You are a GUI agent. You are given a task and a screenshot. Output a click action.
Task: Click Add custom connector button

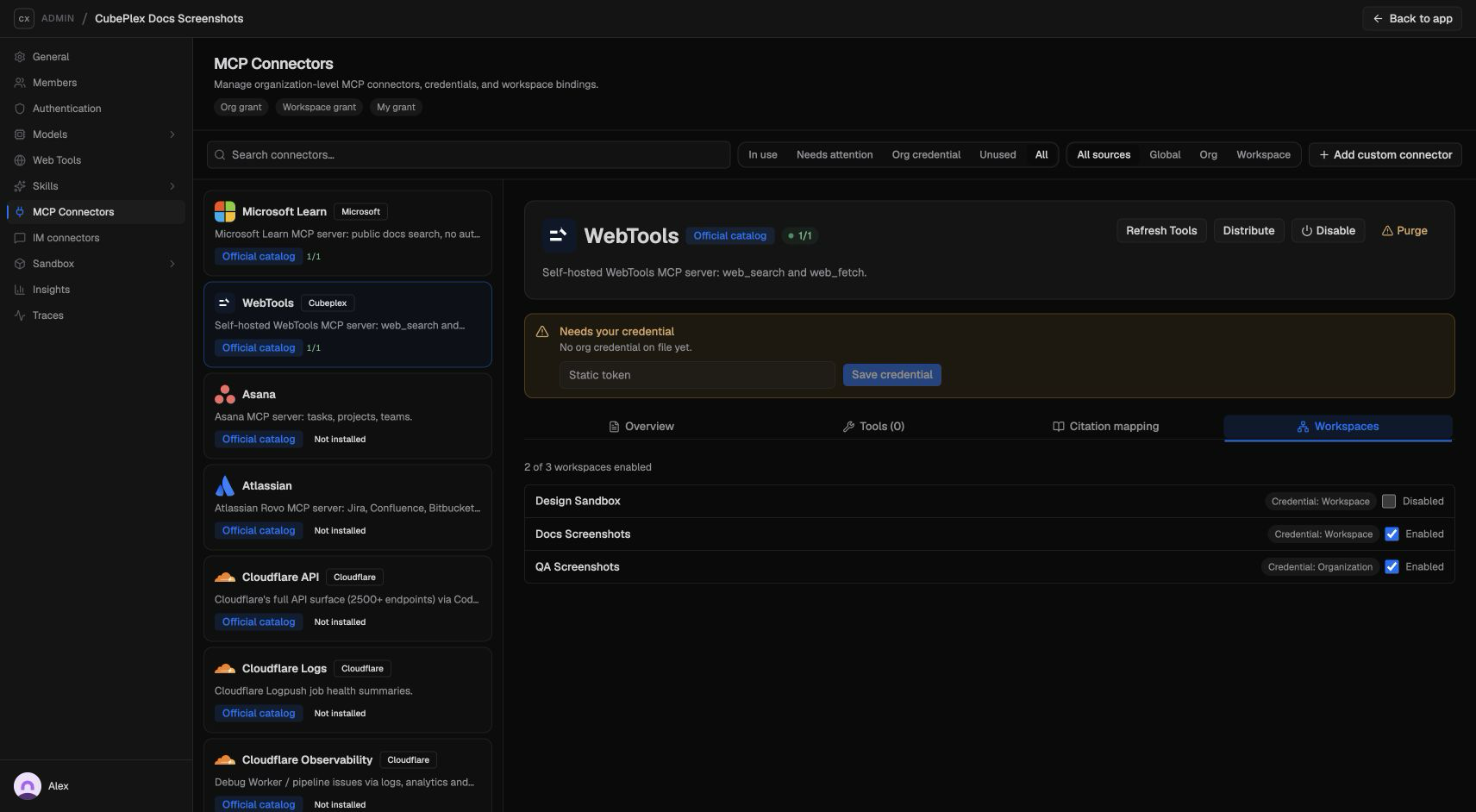[x=1385, y=155]
